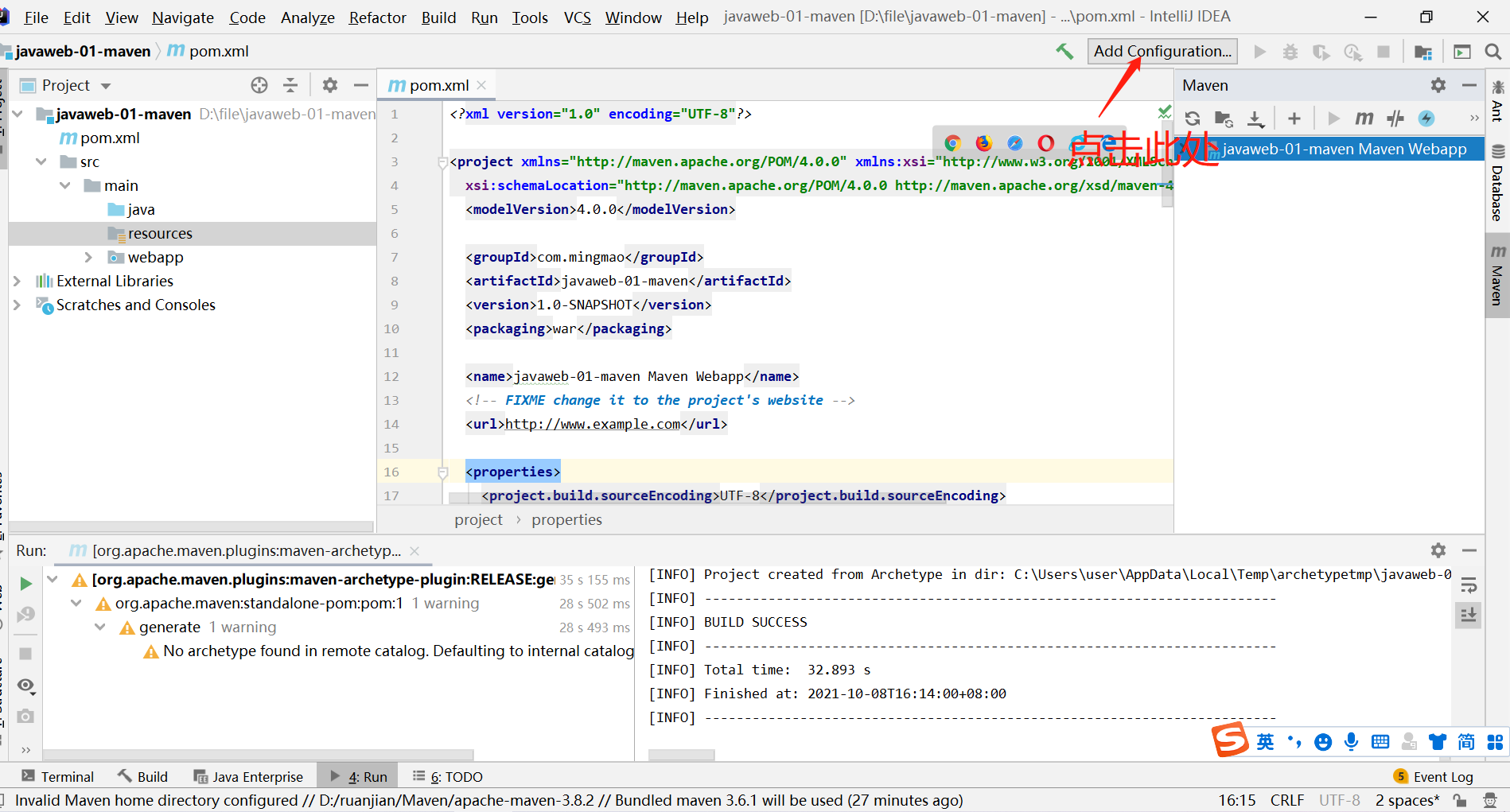Click the inspection profile hector icon in status bar
The image size is (1510, 812).
click(x=1490, y=800)
